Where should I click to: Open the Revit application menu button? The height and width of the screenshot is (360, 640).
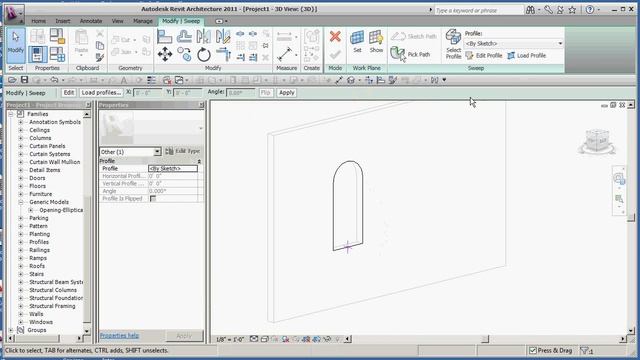[x=14, y=14]
